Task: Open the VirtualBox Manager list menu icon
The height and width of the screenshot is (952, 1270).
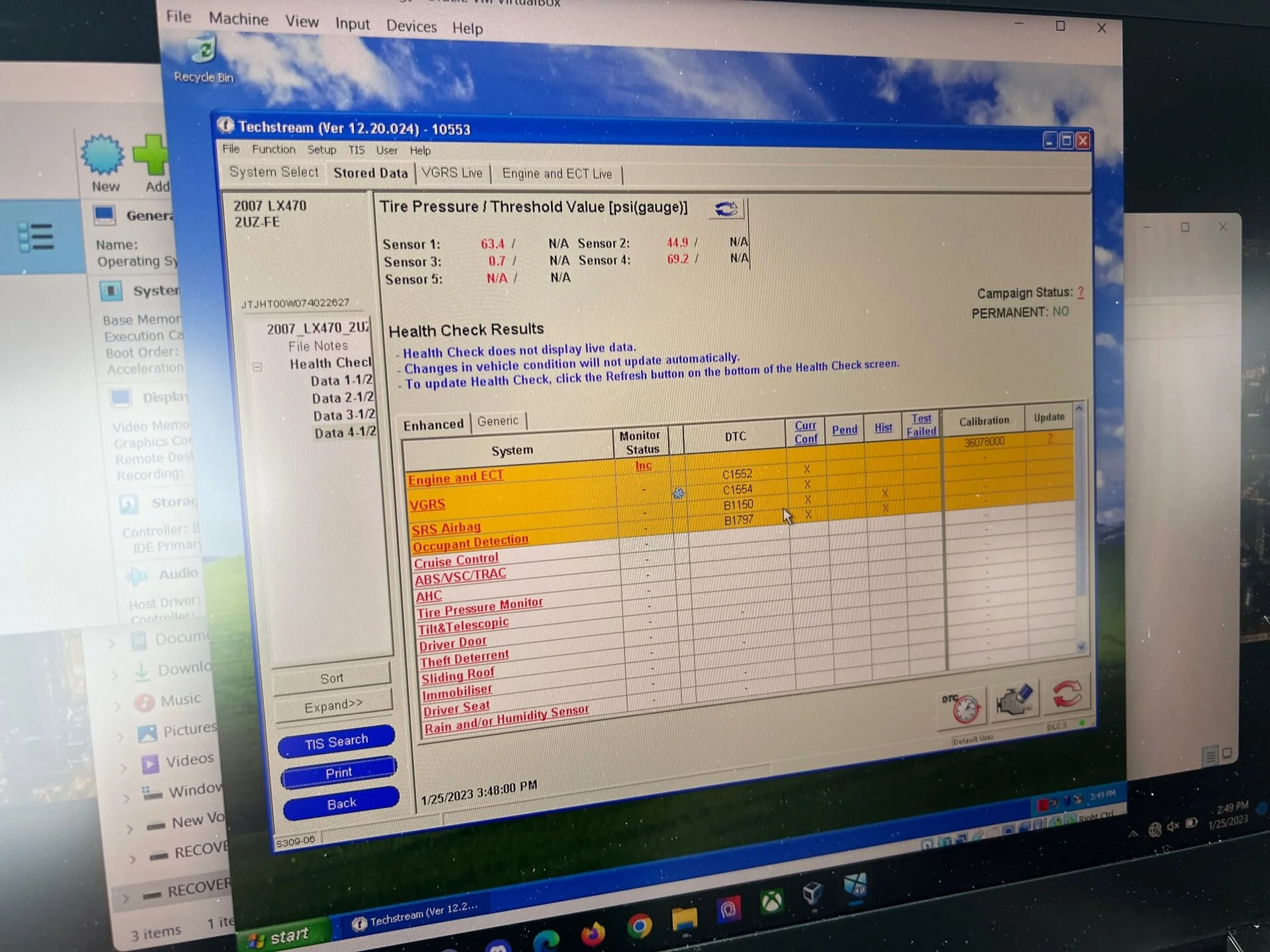Action: click(35, 237)
